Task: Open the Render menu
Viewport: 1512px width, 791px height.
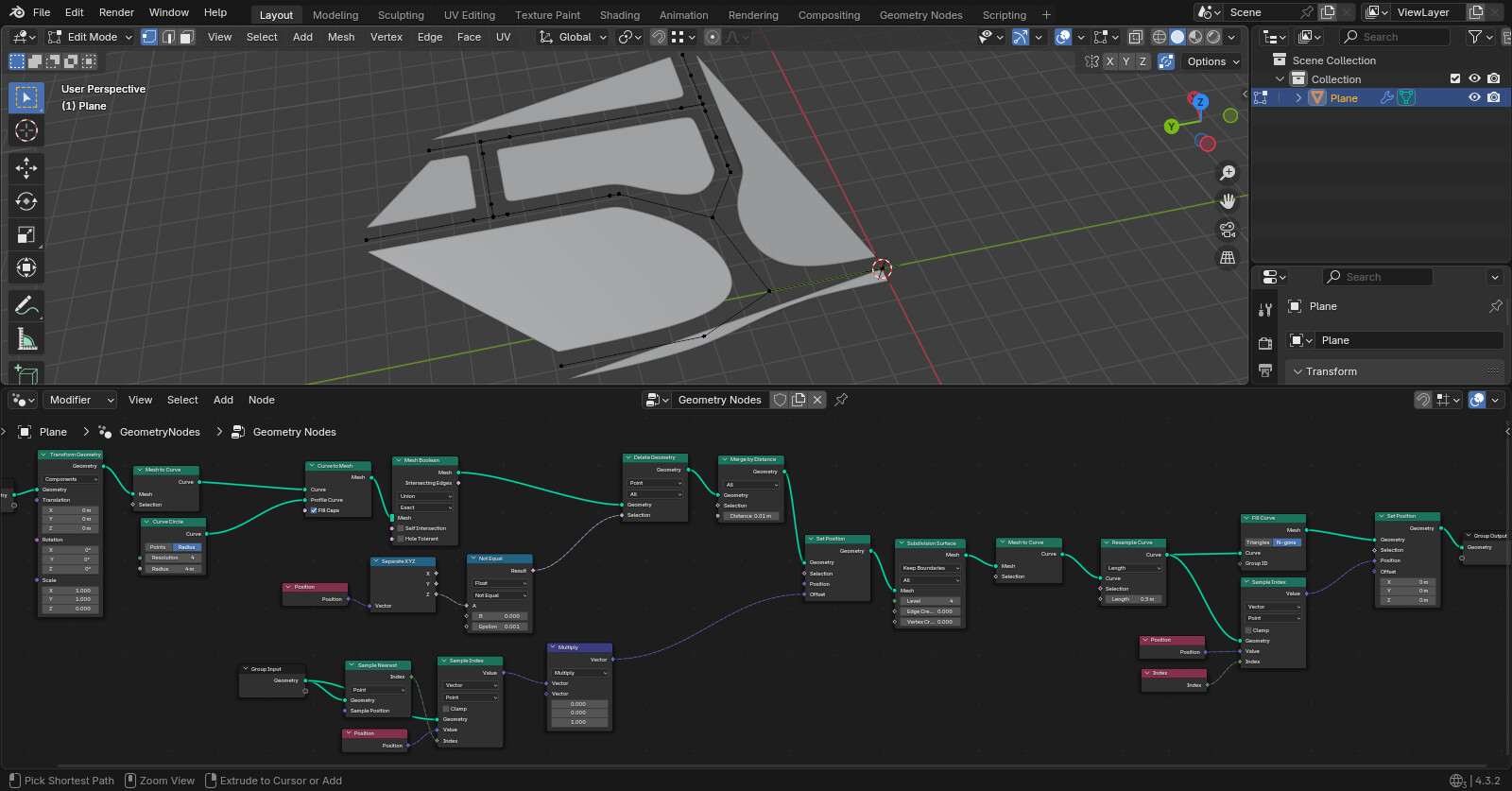Action: tap(116, 12)
